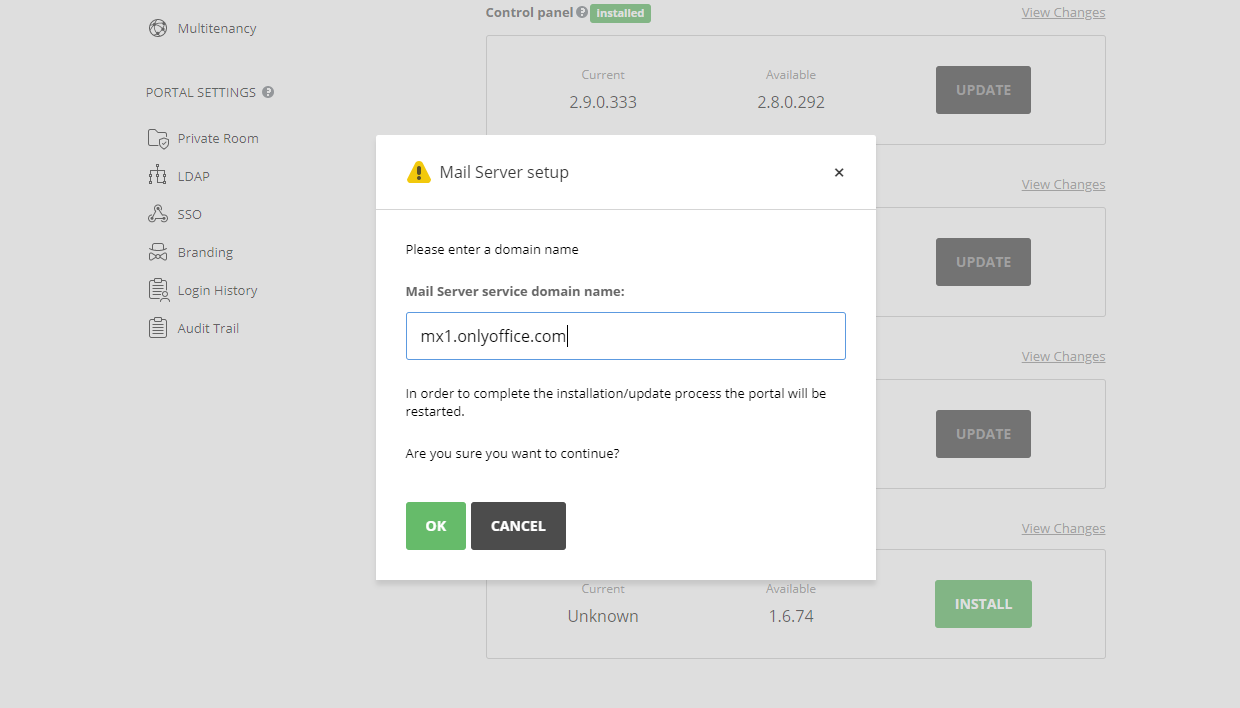Screen dimensions: 1240x708
Task: Click the green INSTALL button
Action: 983,604
